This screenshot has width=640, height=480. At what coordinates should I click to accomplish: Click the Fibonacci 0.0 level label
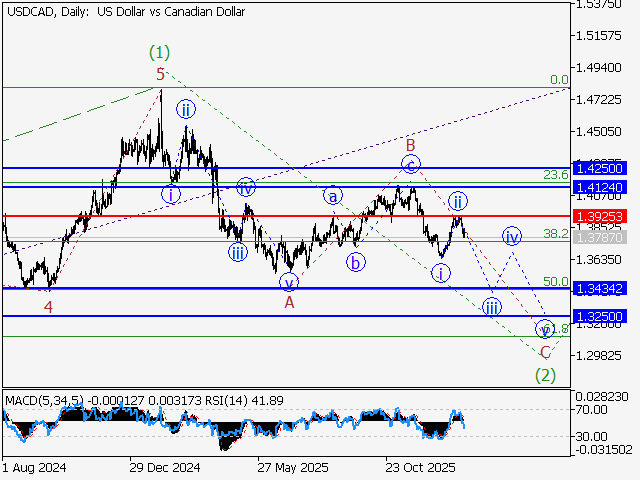(559, 80)
